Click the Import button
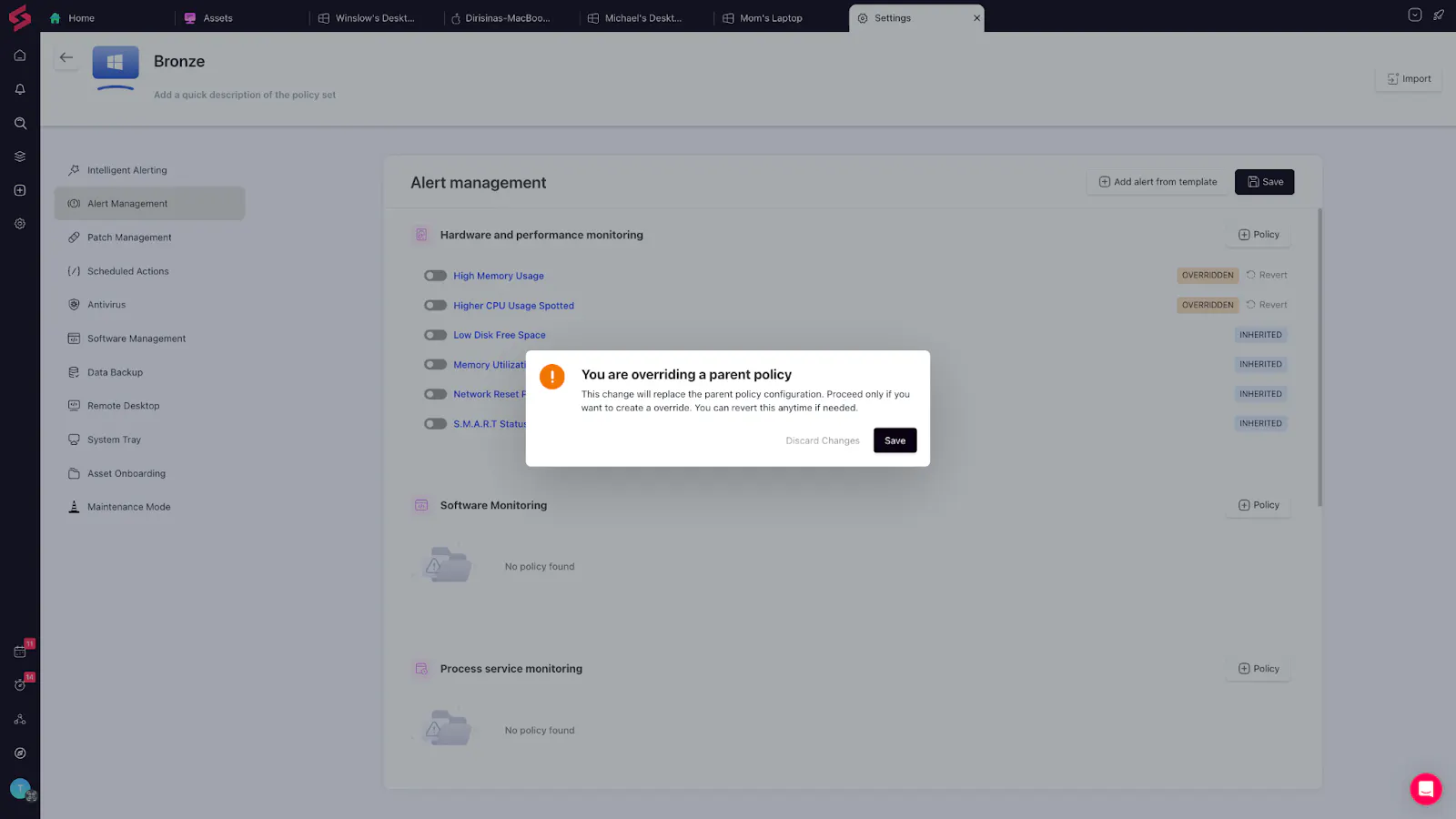This screenshot has height=819, width=1456. coord(1409,79)
